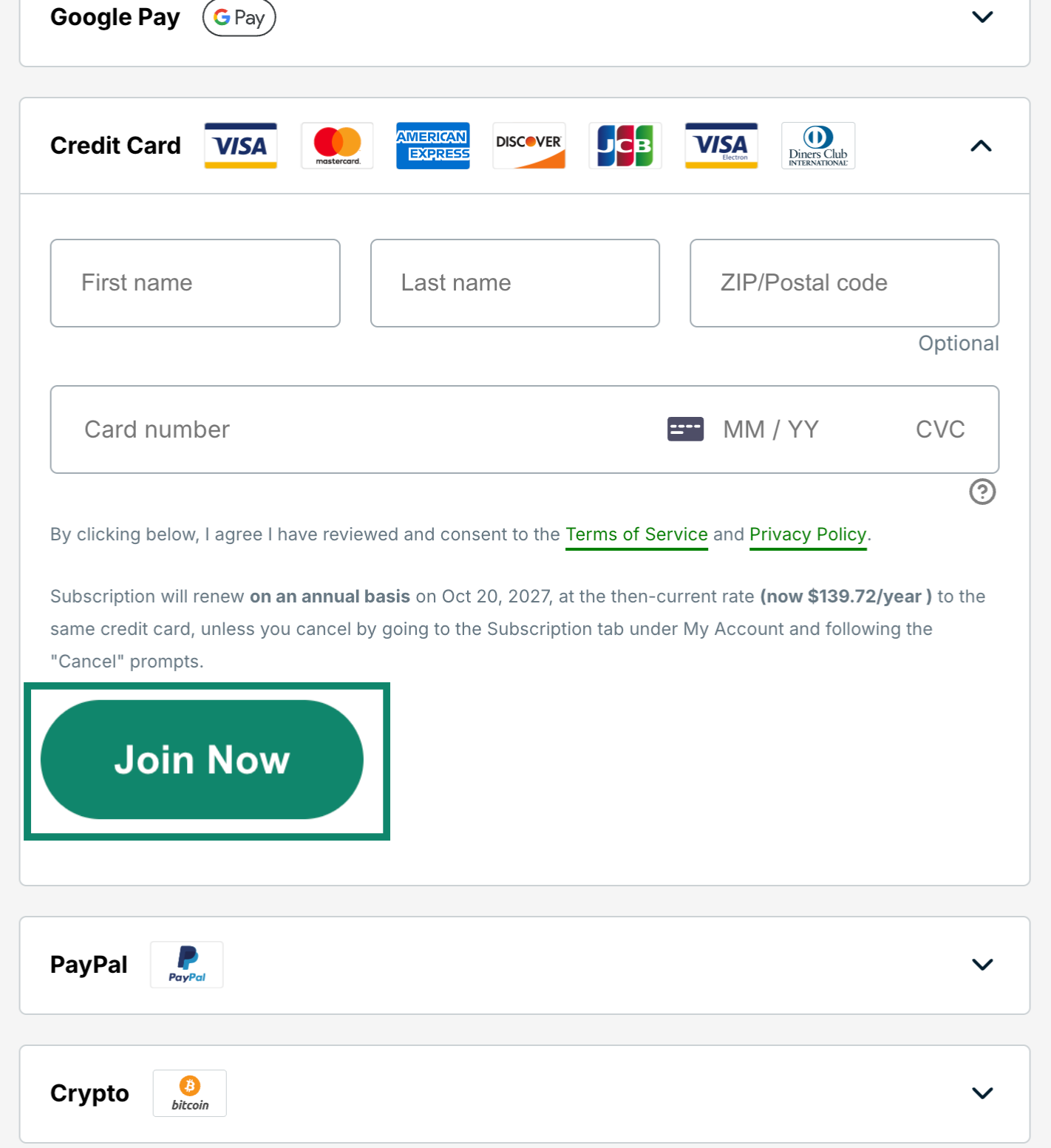Viewport: 1051px width, 1148px height.
Task: Select the Visa Electron icon
Action: point(721,145)
